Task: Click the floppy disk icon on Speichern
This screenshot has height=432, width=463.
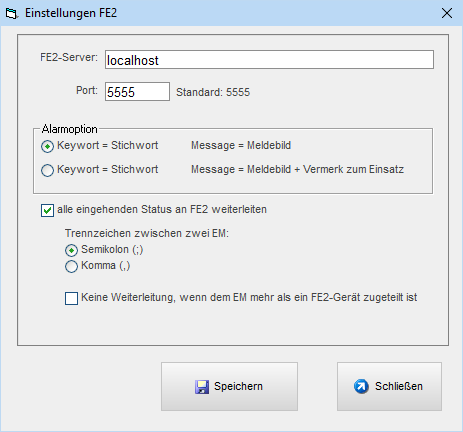Action: pos(202,387)
